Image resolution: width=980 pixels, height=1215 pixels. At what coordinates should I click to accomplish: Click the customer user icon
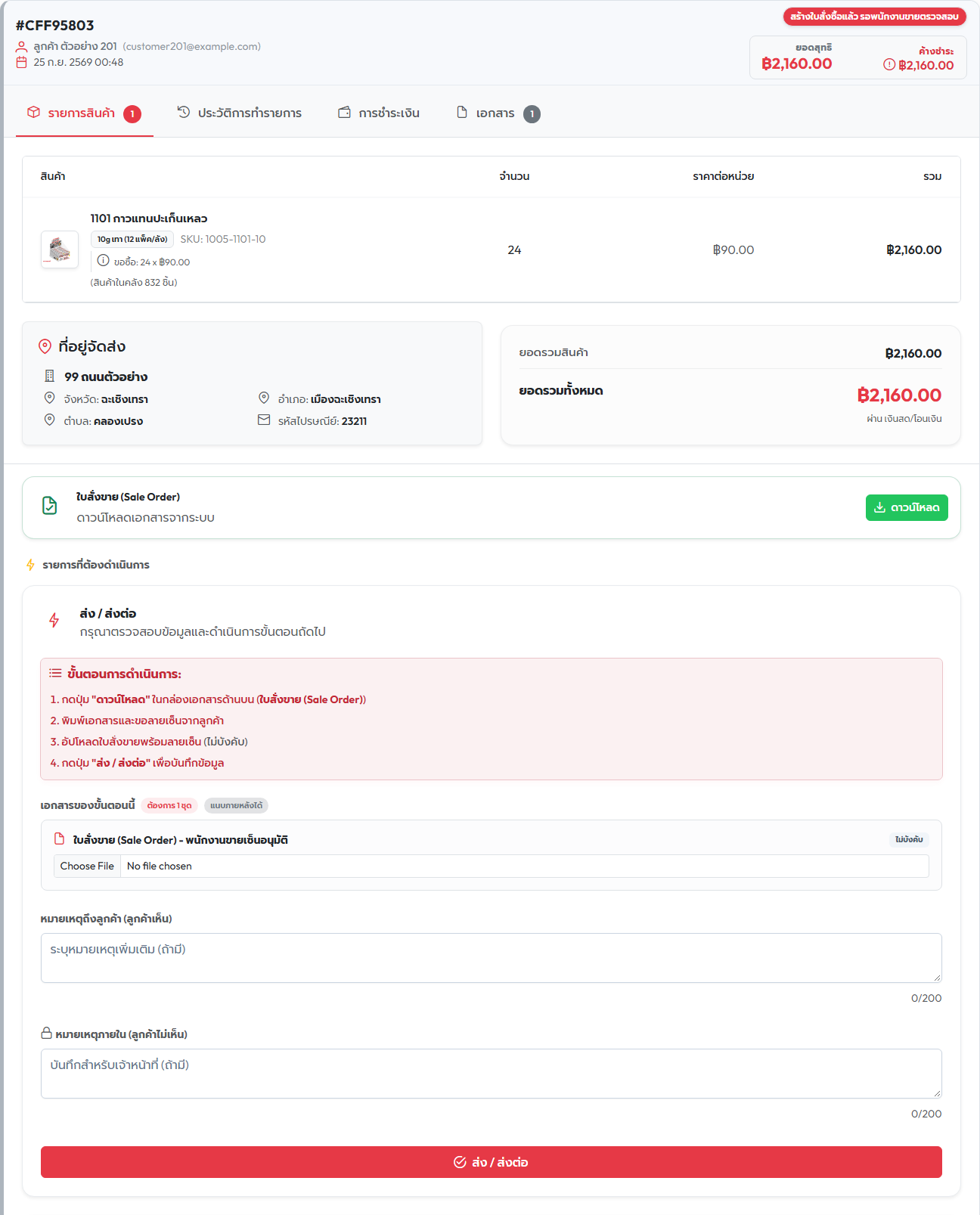(x=22, y=47)
